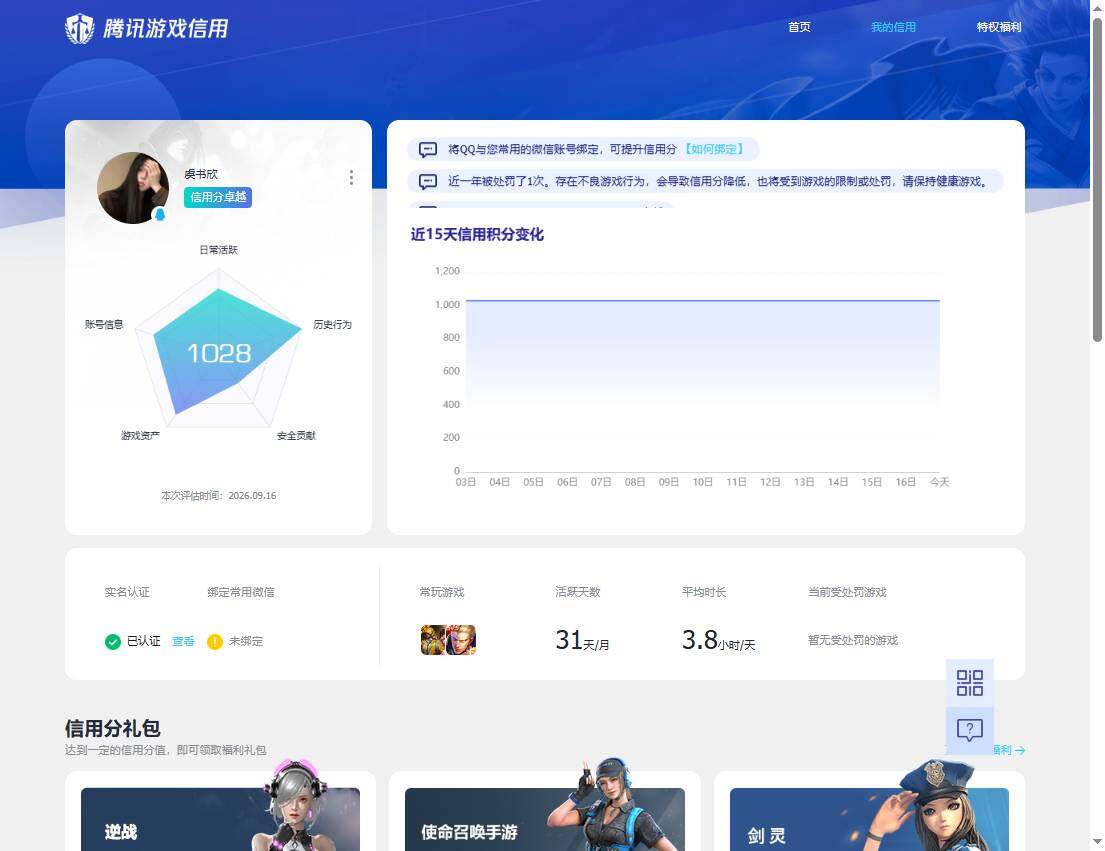Click the 安全贡献 radar axis label

point(296,436)
